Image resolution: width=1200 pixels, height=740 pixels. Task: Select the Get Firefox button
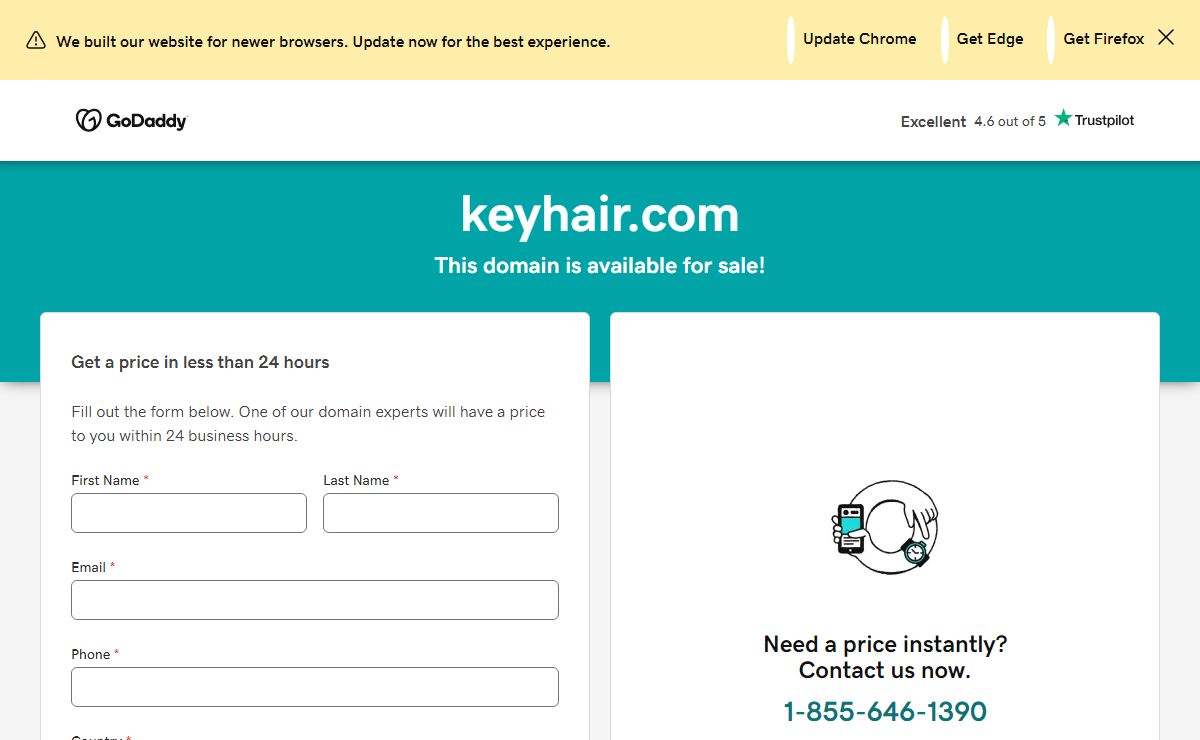point(1104,39)
